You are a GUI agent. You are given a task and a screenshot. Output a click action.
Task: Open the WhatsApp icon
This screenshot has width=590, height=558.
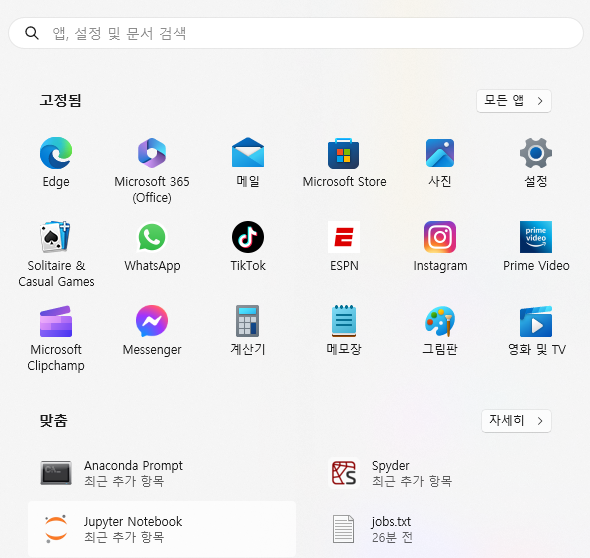152,237
